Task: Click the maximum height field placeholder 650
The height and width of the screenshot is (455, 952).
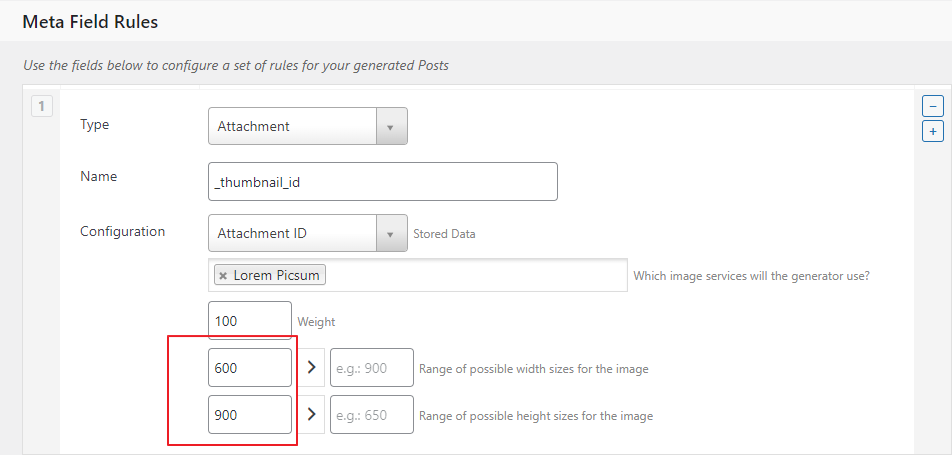Action: [x=372, y=414]
